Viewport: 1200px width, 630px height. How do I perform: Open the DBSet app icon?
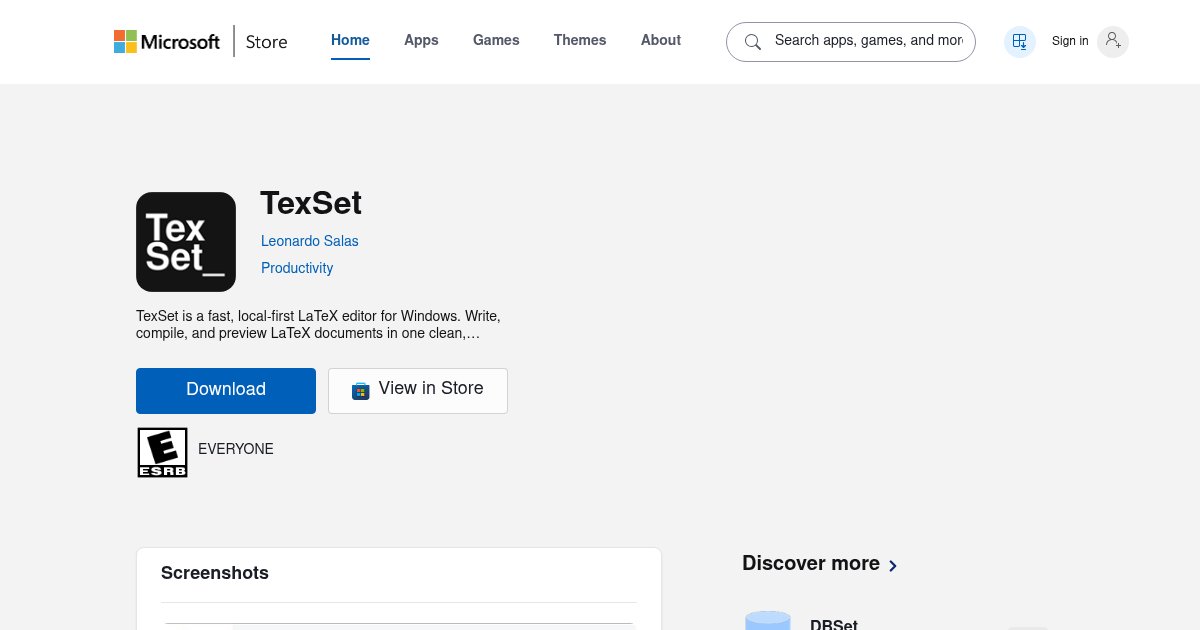point(768,620)
